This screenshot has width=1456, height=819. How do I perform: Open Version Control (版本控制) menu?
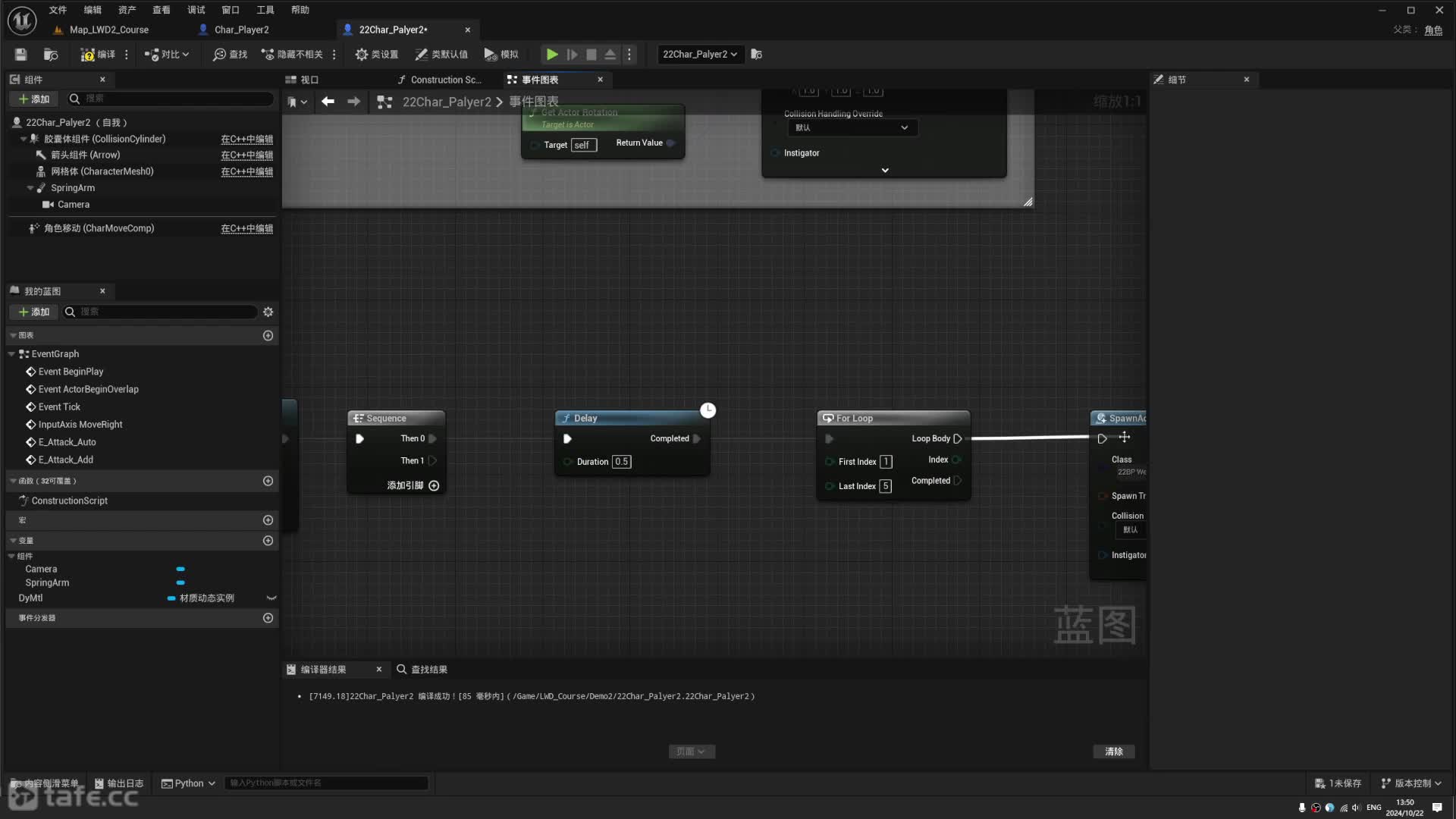pyautogui.click(x=1410, y=783)
